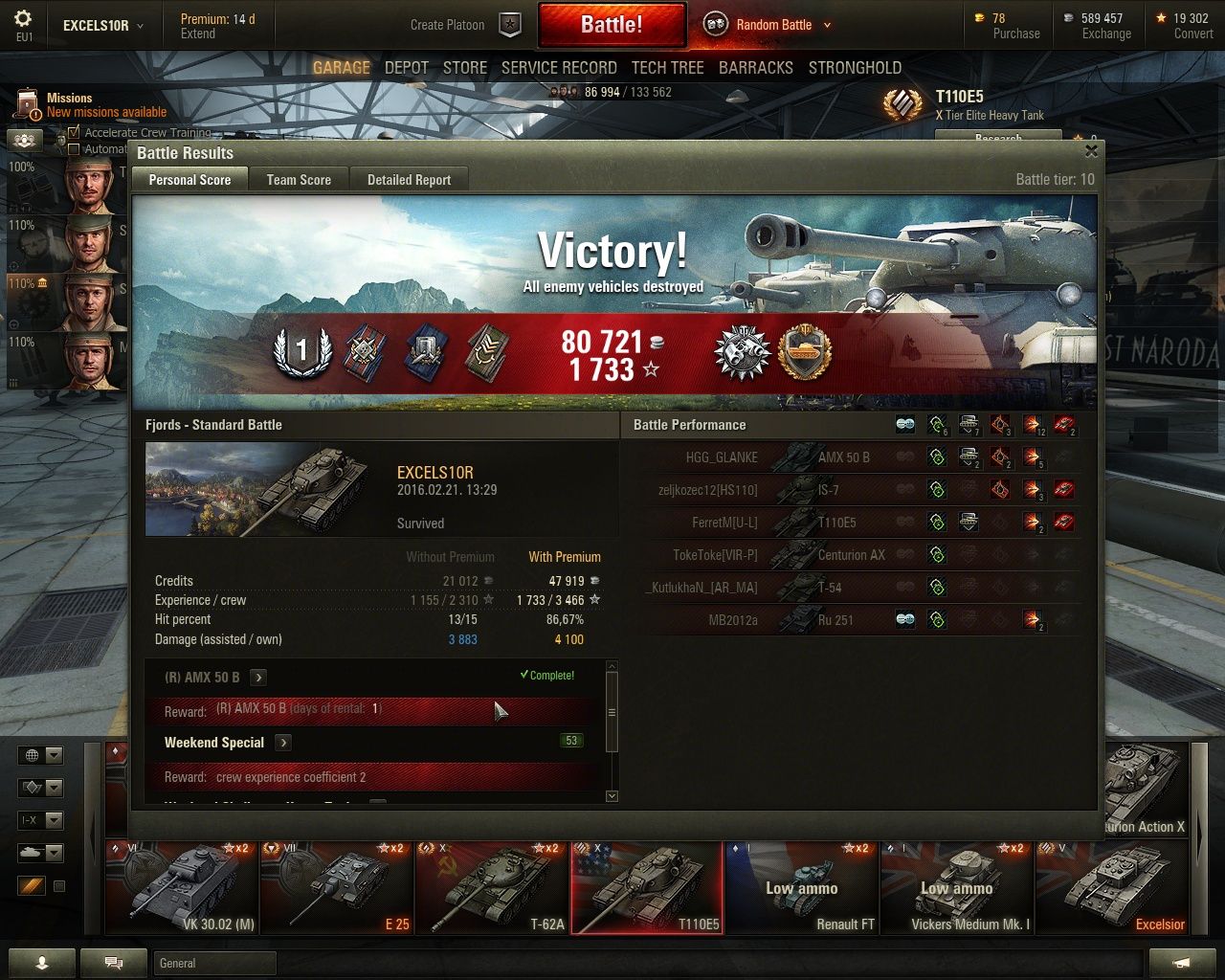Open settings gear menu for EU1 server
1225x980 pixels.
23,18
